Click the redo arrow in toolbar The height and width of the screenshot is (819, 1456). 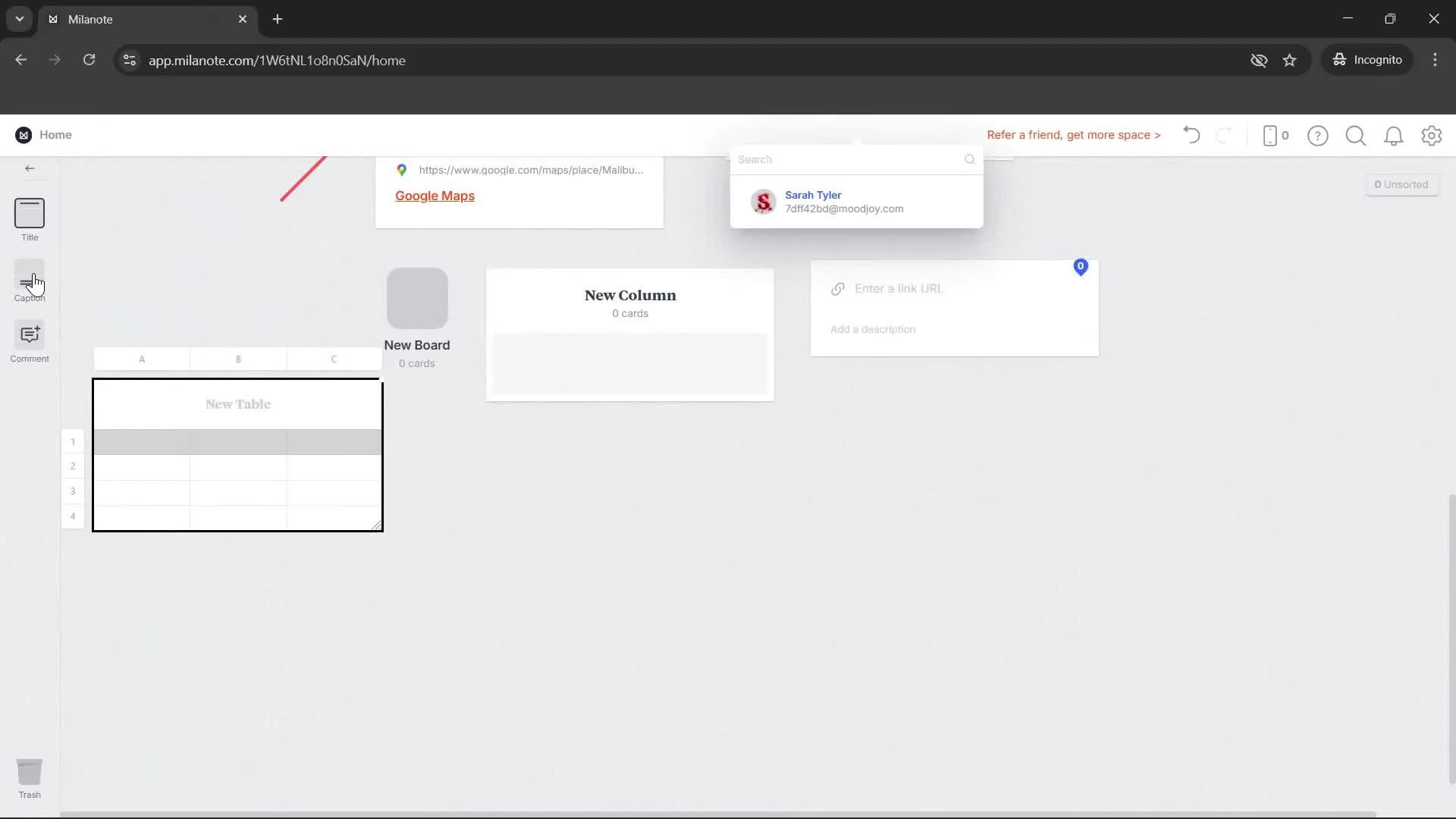[1225, 135]
